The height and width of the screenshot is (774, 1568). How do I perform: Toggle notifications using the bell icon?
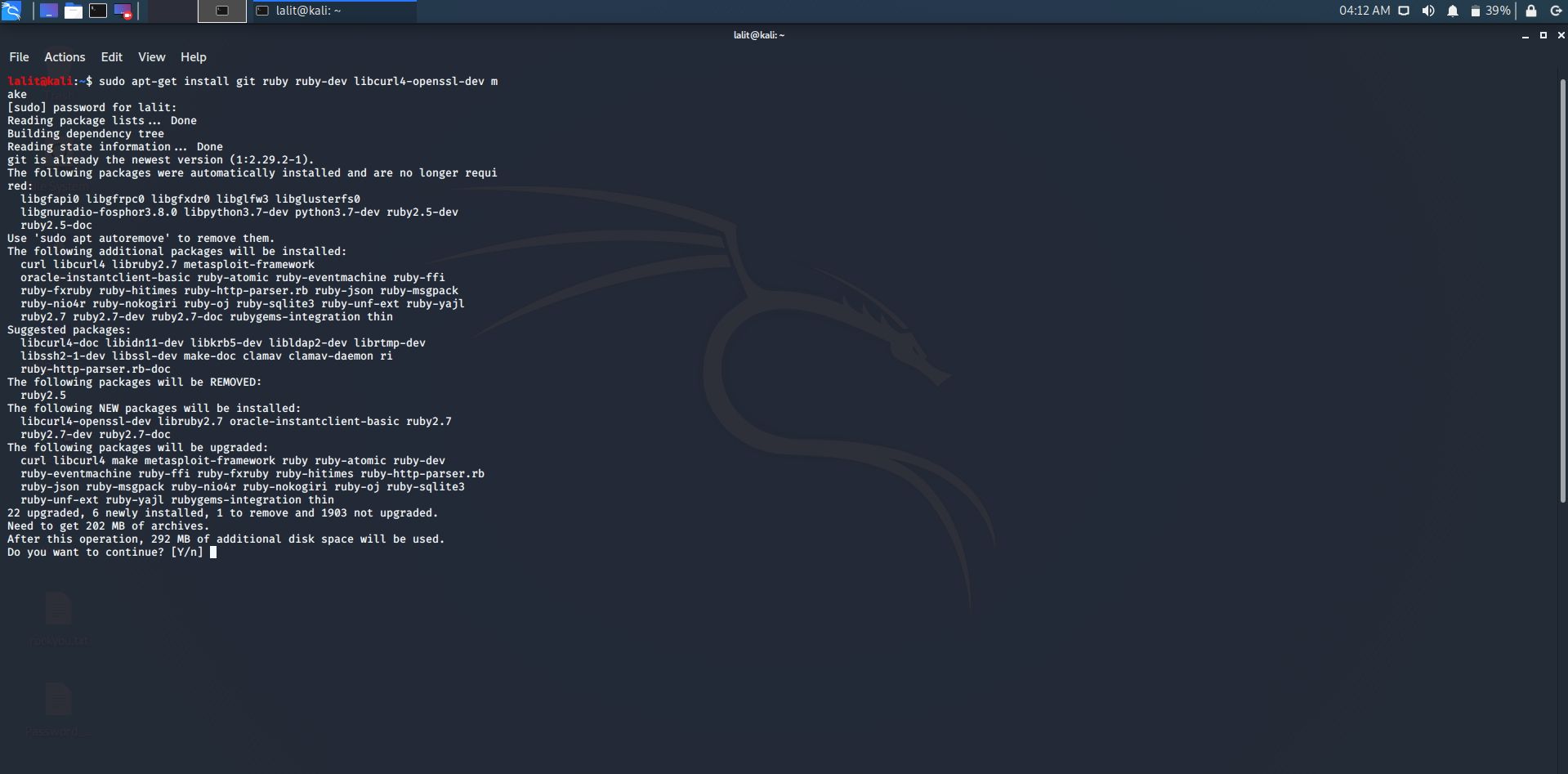pos(1453,11)
